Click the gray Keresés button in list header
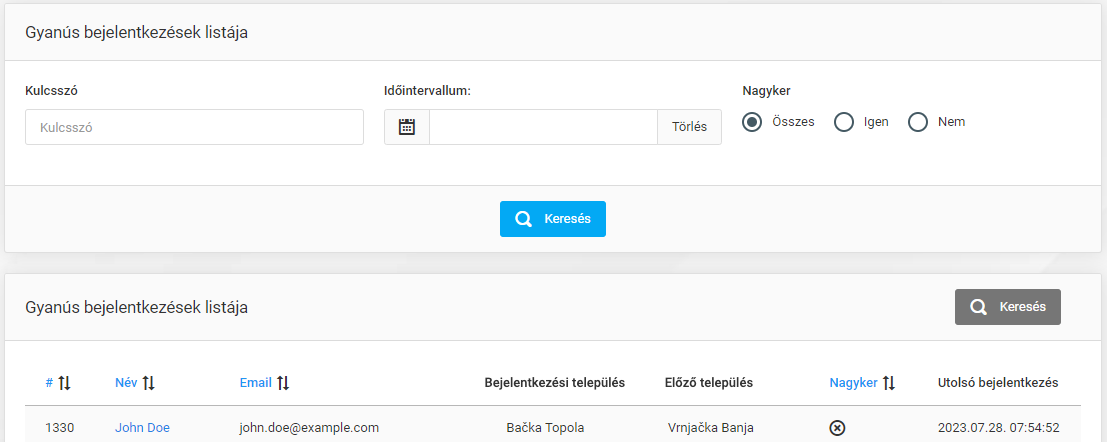 pyautogui.click(x=1007, y=307)
